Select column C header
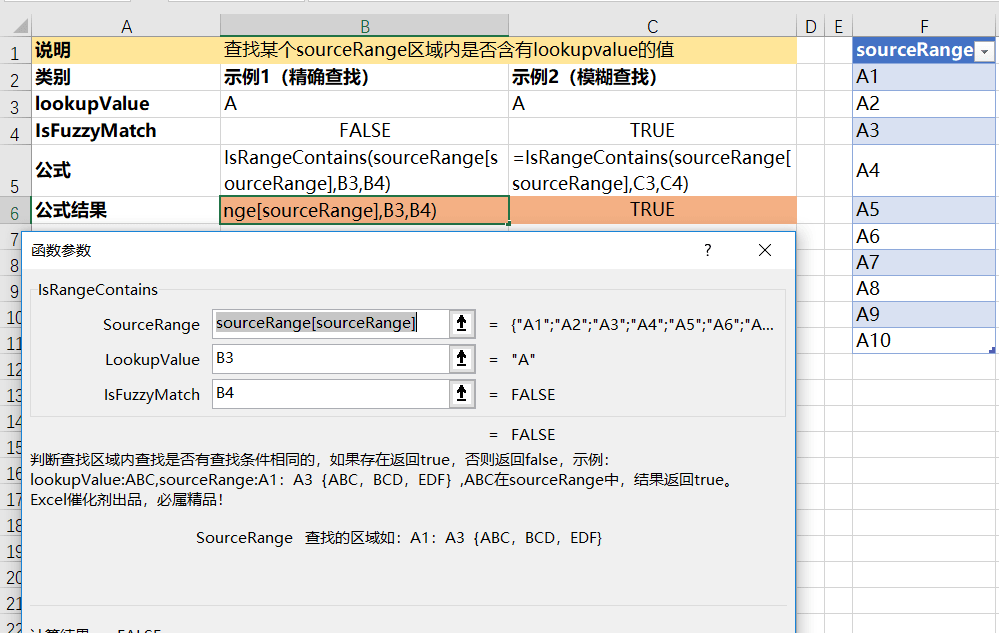Viewport: 999px width, 633px height. tap(652, 26)
